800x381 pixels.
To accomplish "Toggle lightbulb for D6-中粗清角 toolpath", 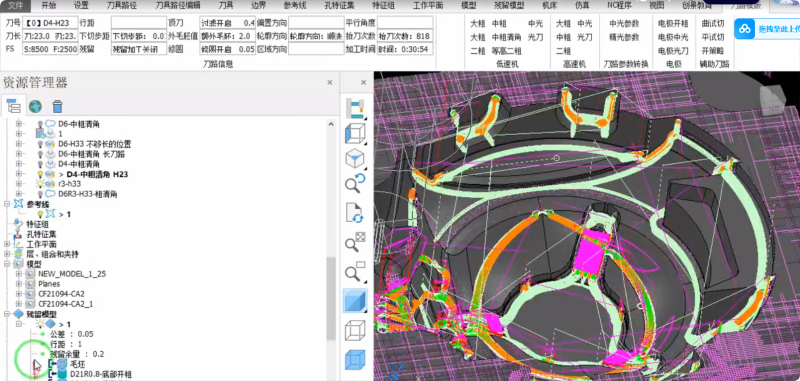I will click(40, 124).
